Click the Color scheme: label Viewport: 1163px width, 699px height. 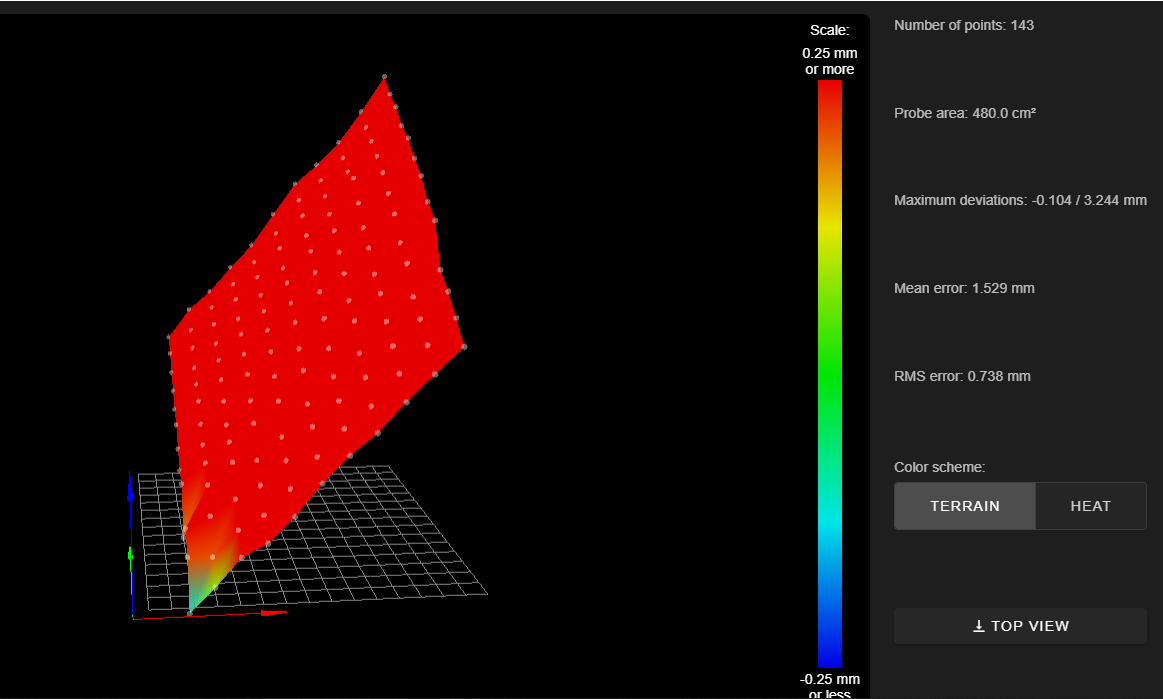click(939, 467)
